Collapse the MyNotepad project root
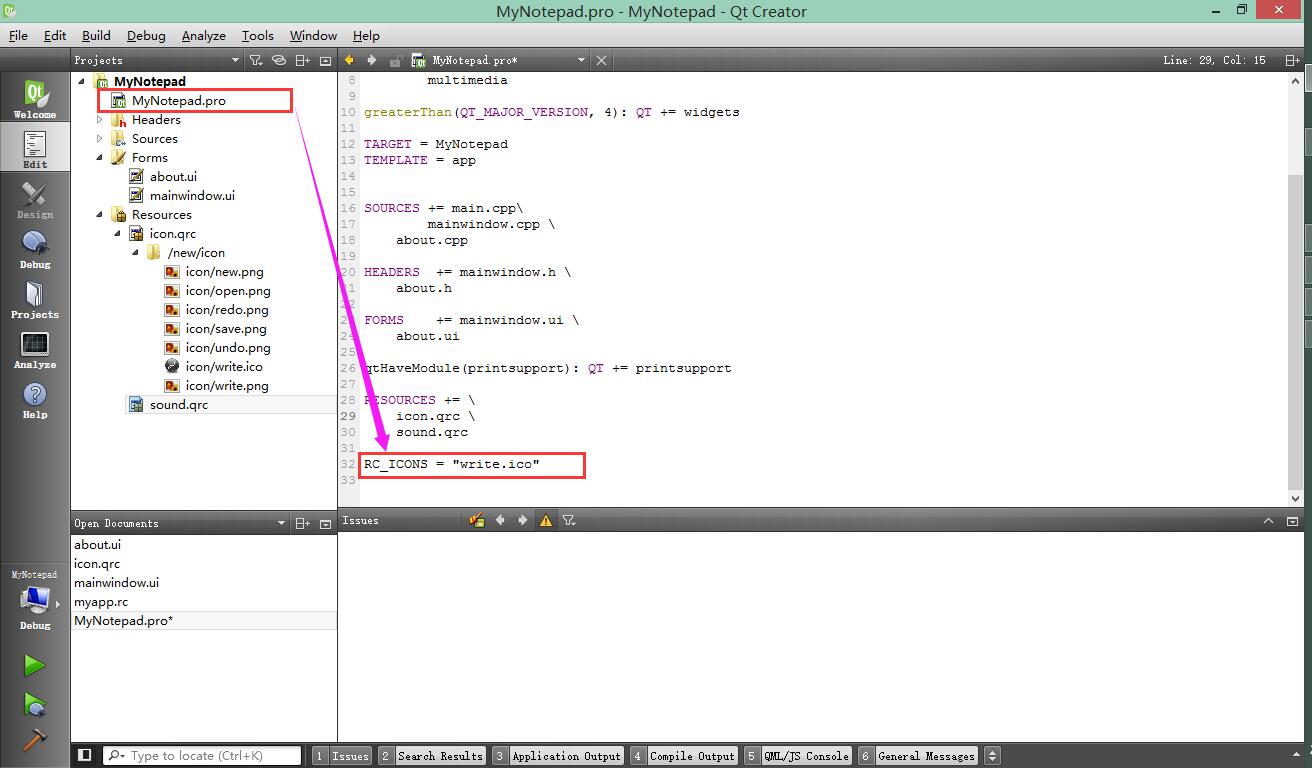The width and height of the screenshot is (1312, 768). 82,81
